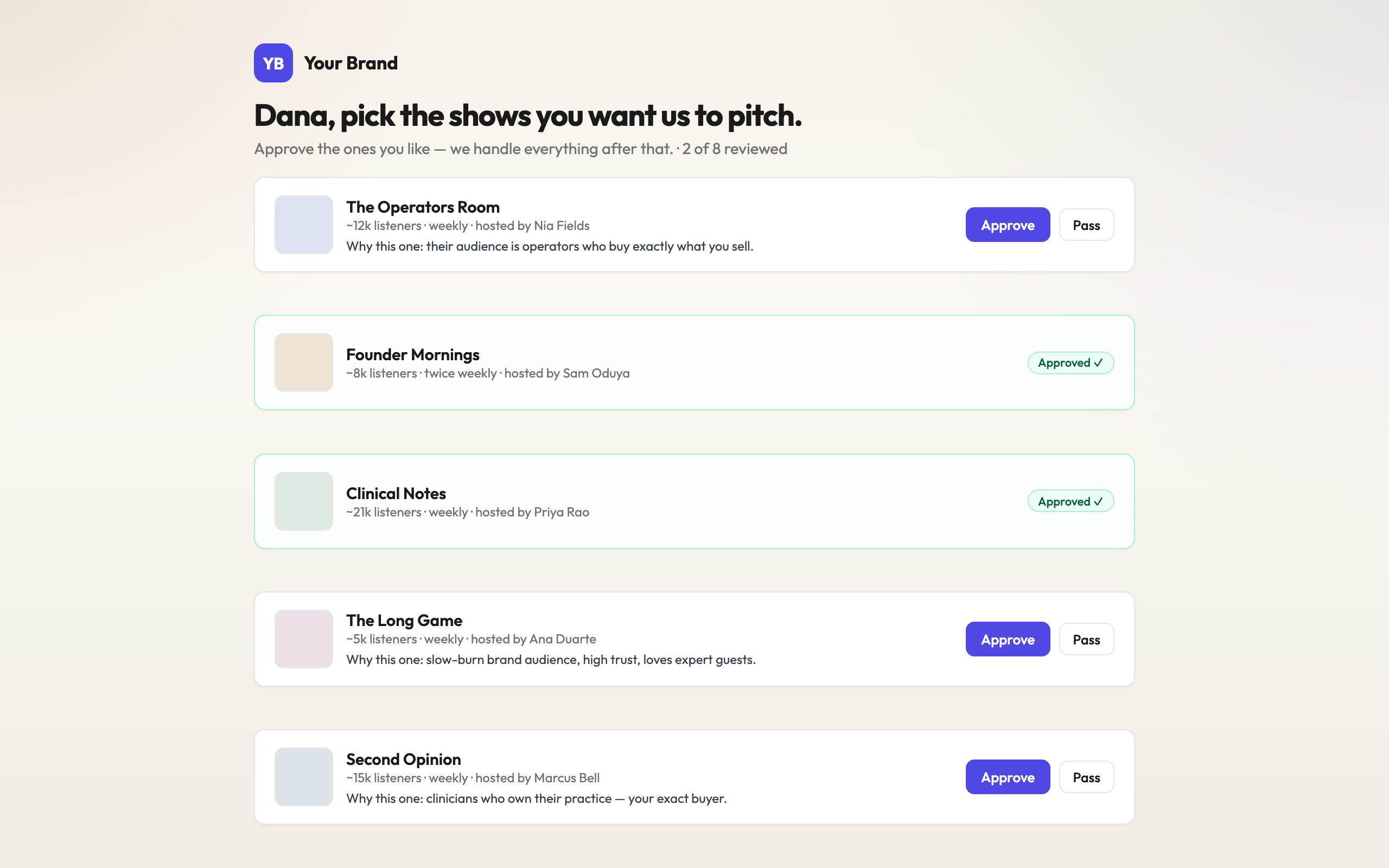1389x868 pixels.
Task: Select the Second Opinion title
Action: 404,759
